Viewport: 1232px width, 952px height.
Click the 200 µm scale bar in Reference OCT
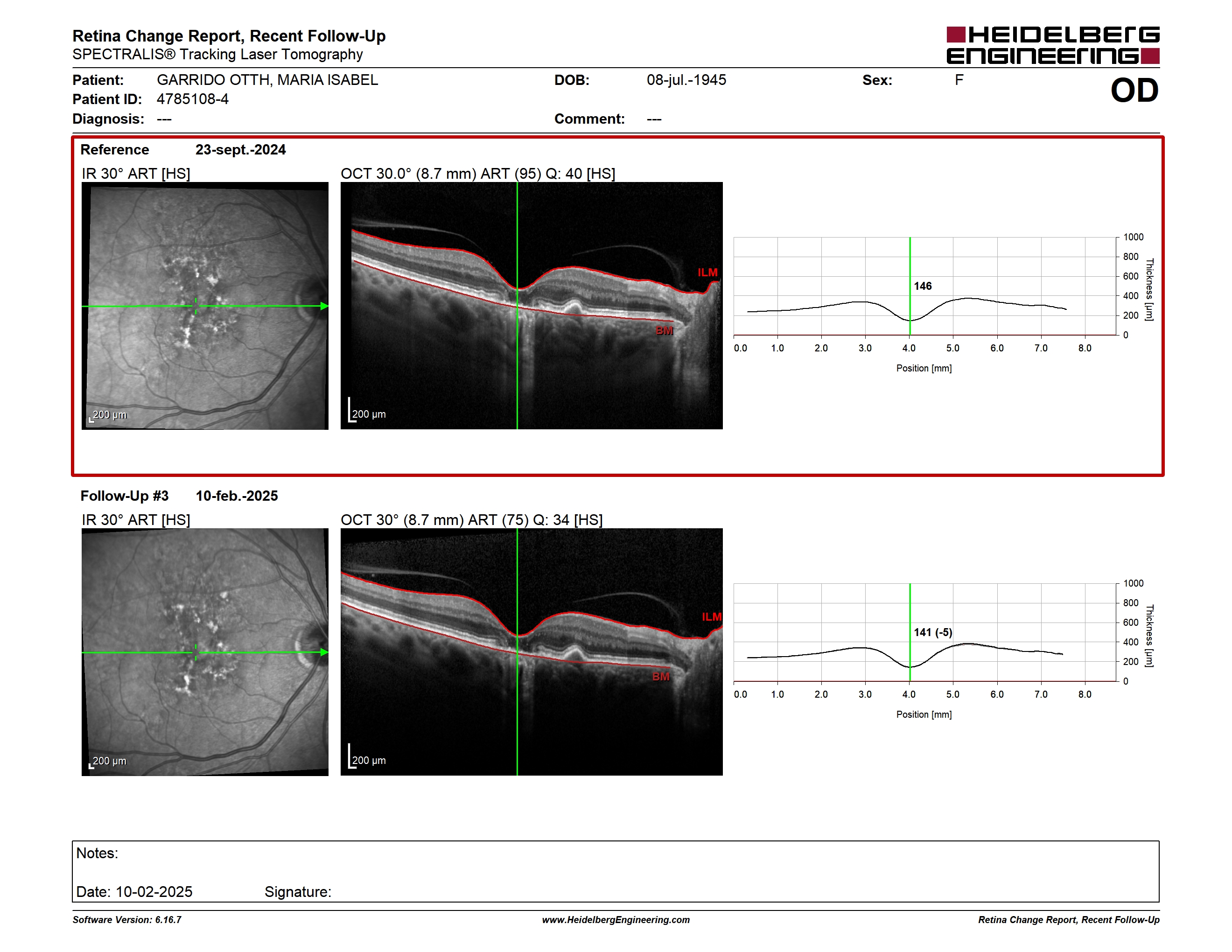click(x=367, y=411)
